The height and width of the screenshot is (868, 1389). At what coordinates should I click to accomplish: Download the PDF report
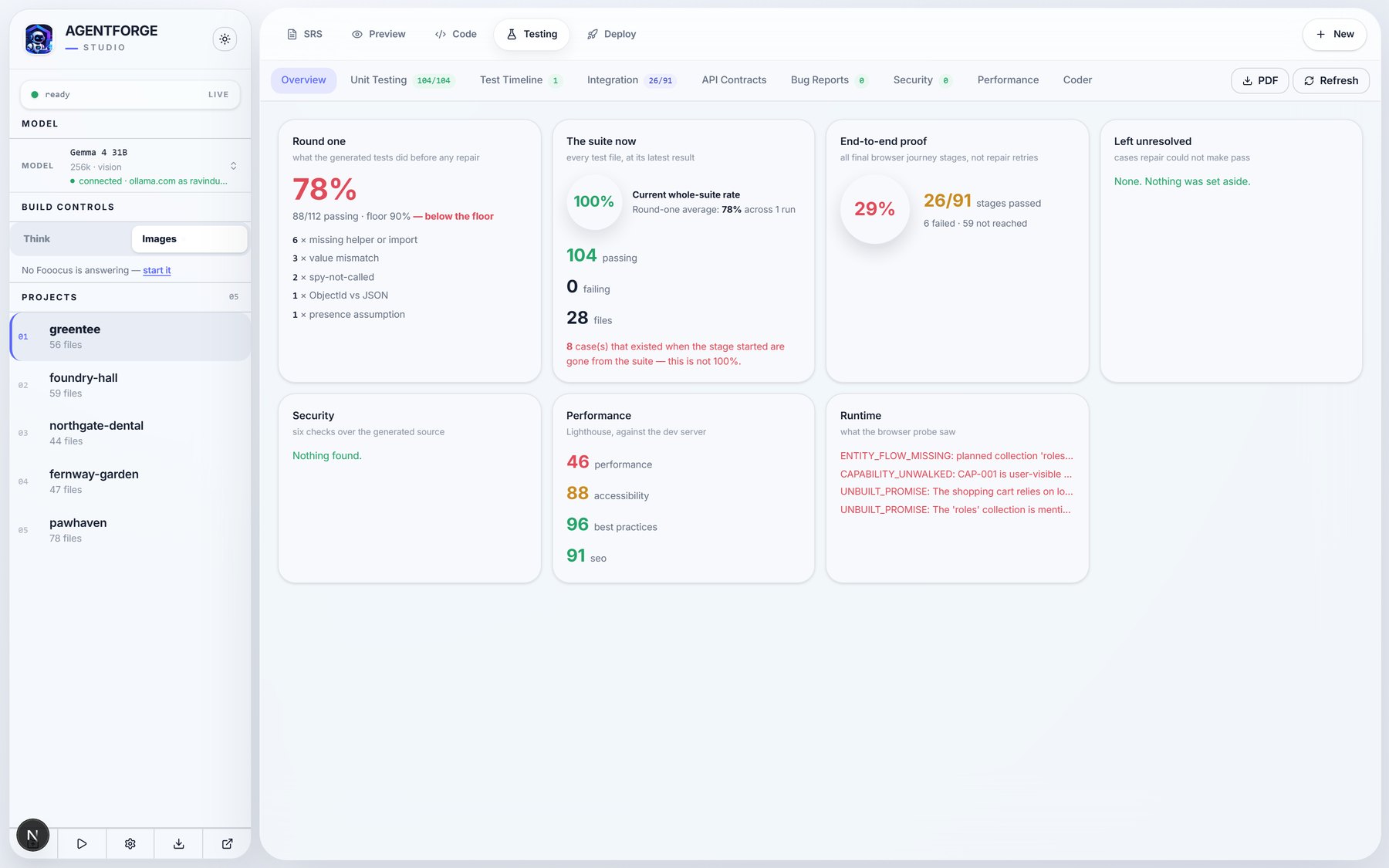tap(1259, 80)
